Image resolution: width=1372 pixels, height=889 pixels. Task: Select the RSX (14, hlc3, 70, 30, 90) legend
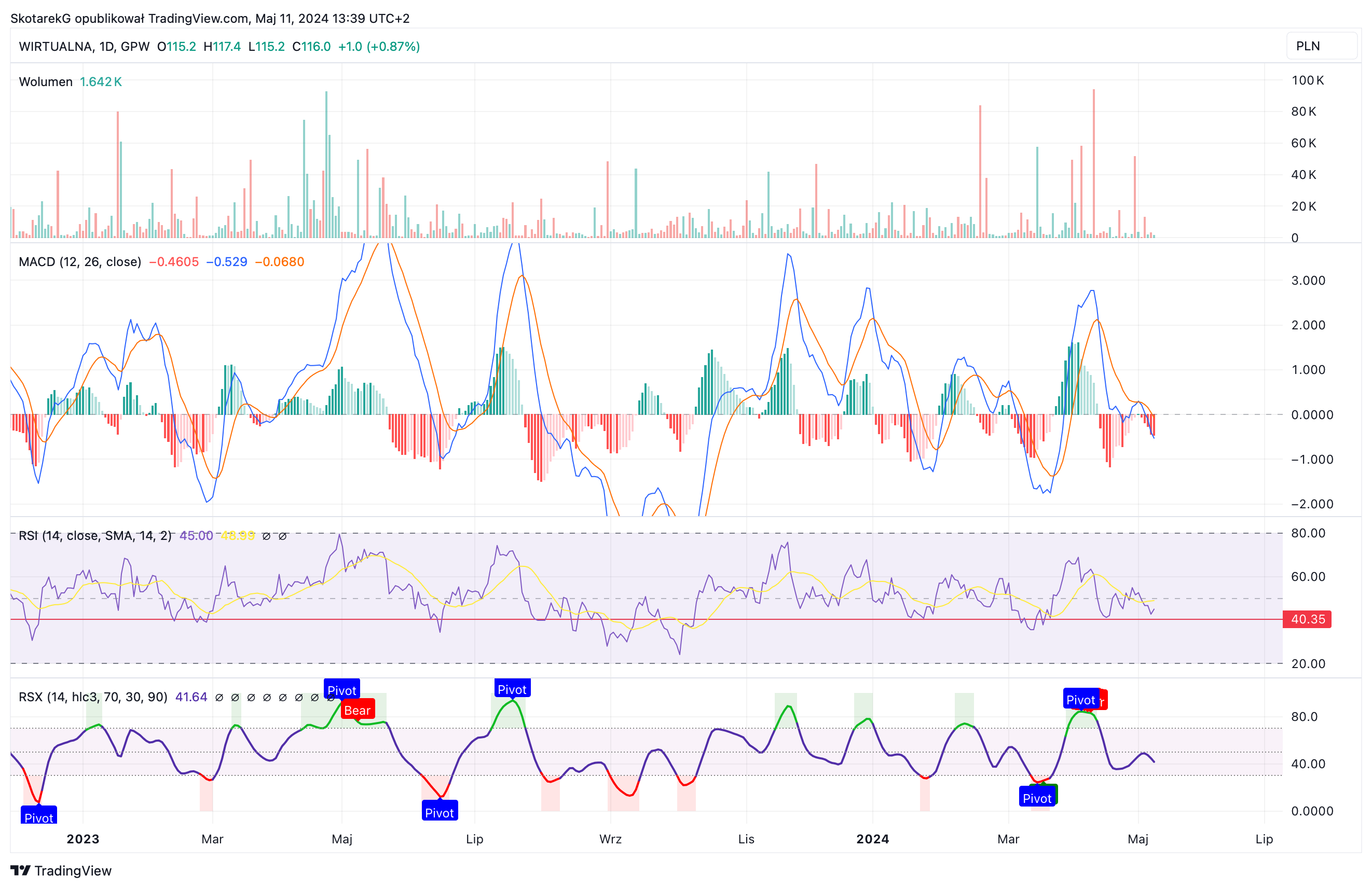click(x=93, y=697)
